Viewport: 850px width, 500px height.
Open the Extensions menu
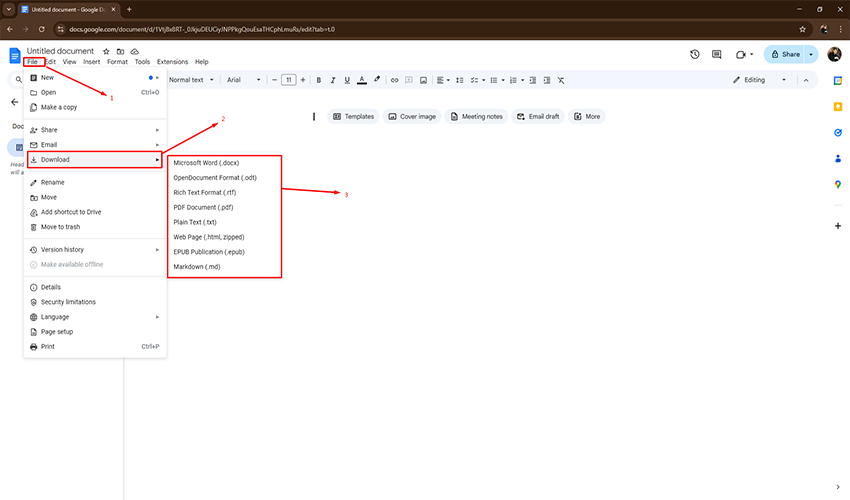click(x=172, y=62)
